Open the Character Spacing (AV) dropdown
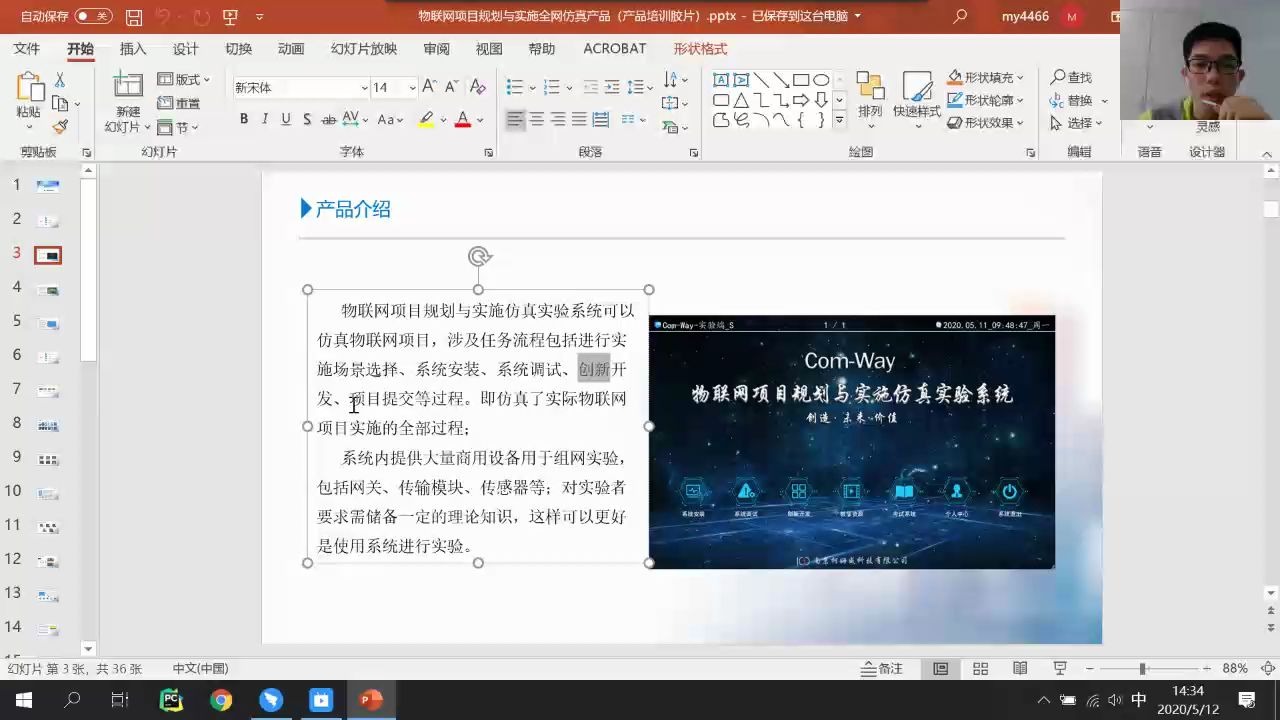 tap(355, 119)
